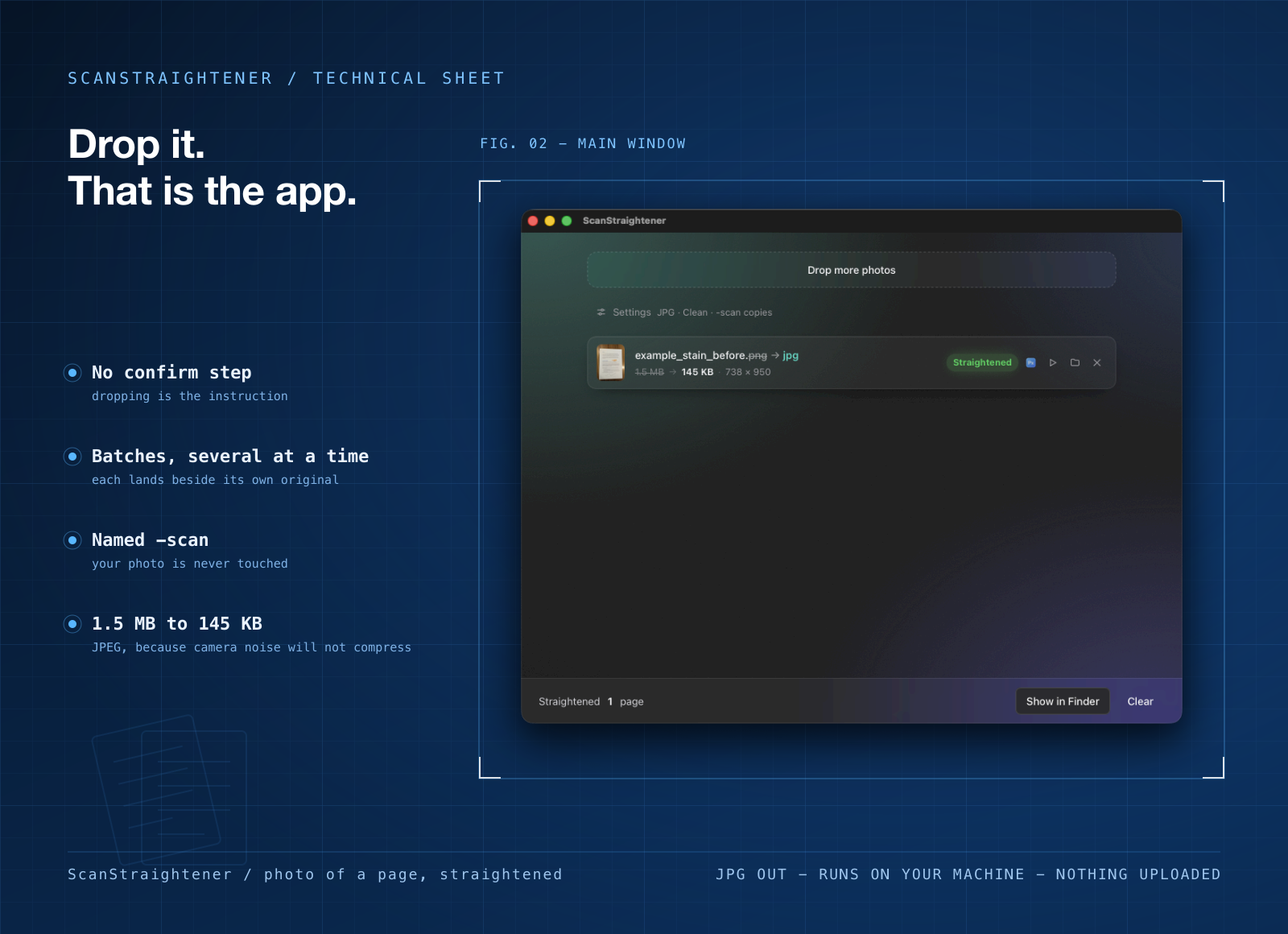The width and height of the screenshot is (1288, 934).
Task: Click the green Straightened status badge
Action: coord(982,362)
